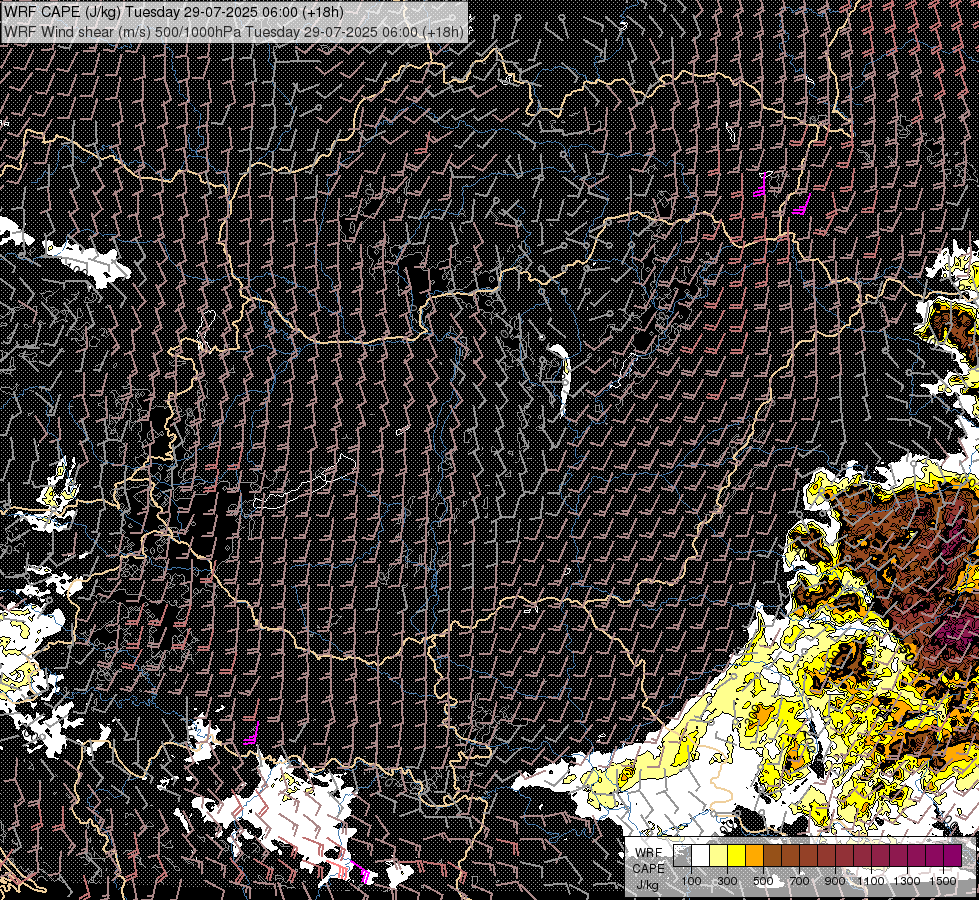This screenshot has height=900, width=979.
Task: Click the pale yellow CAPE legend swatch
Action: click(719, 855)
